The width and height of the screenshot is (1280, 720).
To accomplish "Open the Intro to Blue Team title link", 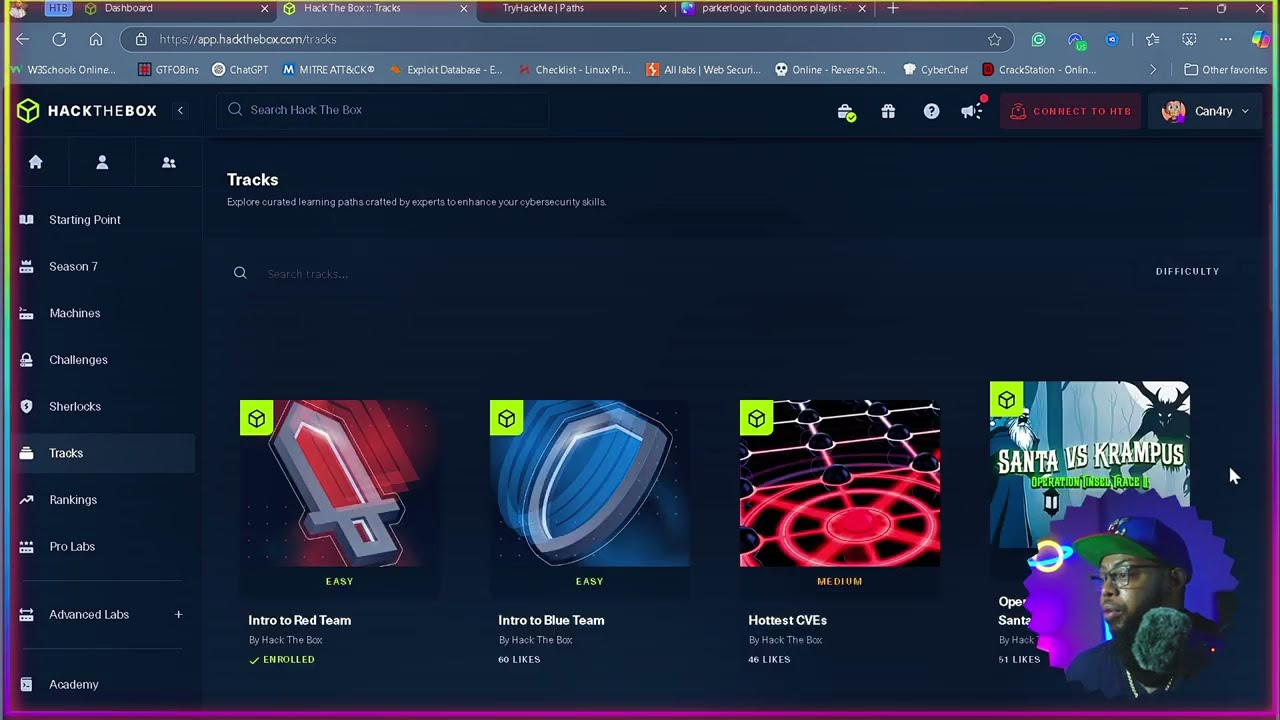I will pos(551,620).
